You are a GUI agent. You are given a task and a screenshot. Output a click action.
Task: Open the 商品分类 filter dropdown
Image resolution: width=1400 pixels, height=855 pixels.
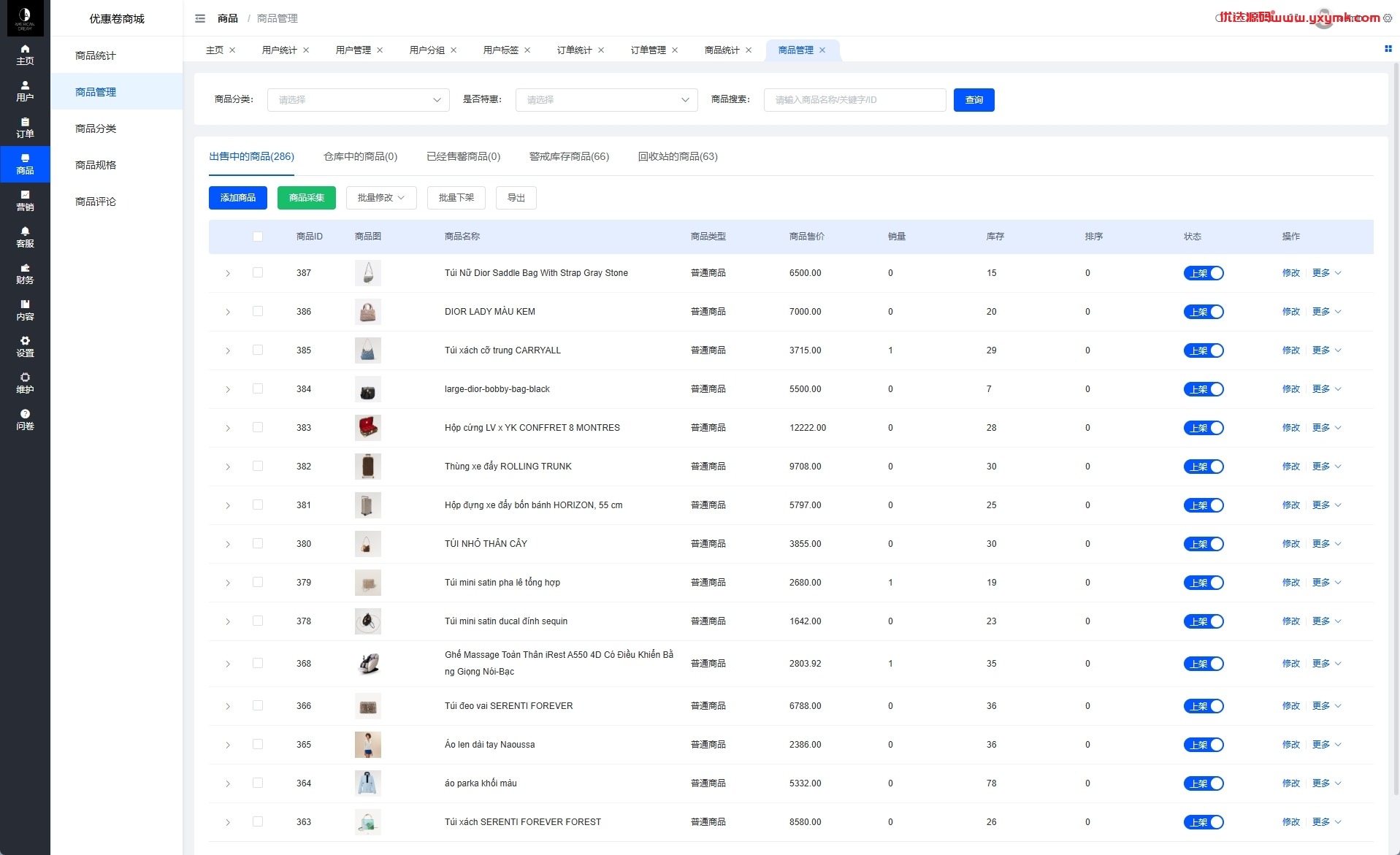(359, 100)
